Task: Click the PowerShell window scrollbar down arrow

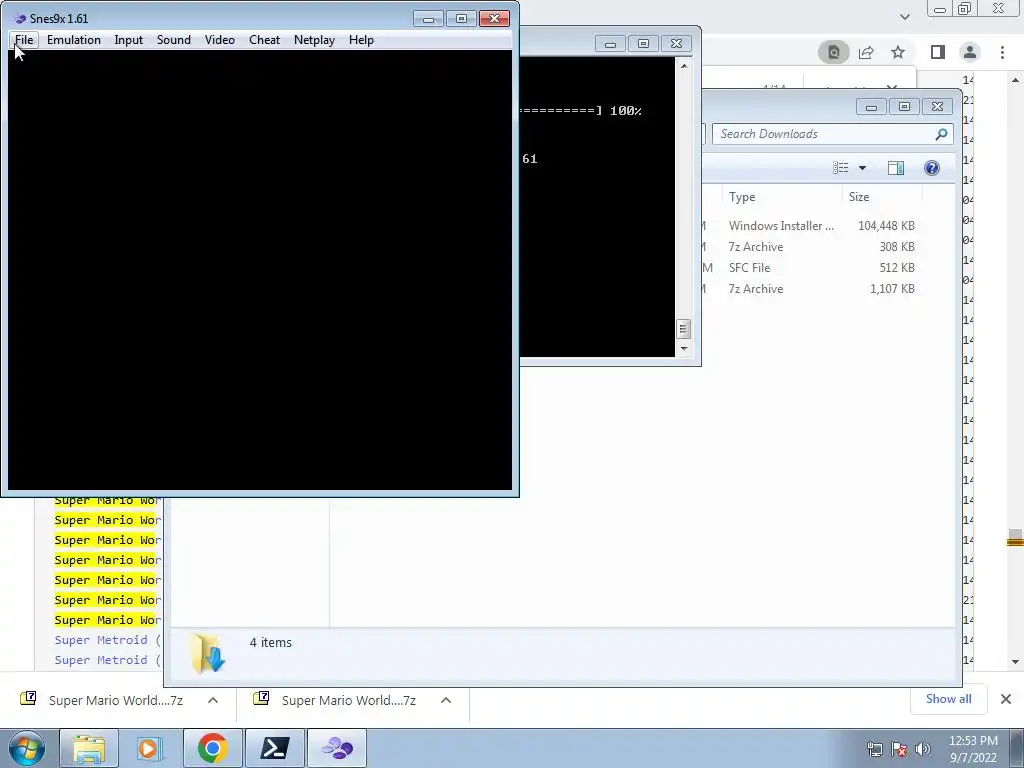Action: pos(684,349)
